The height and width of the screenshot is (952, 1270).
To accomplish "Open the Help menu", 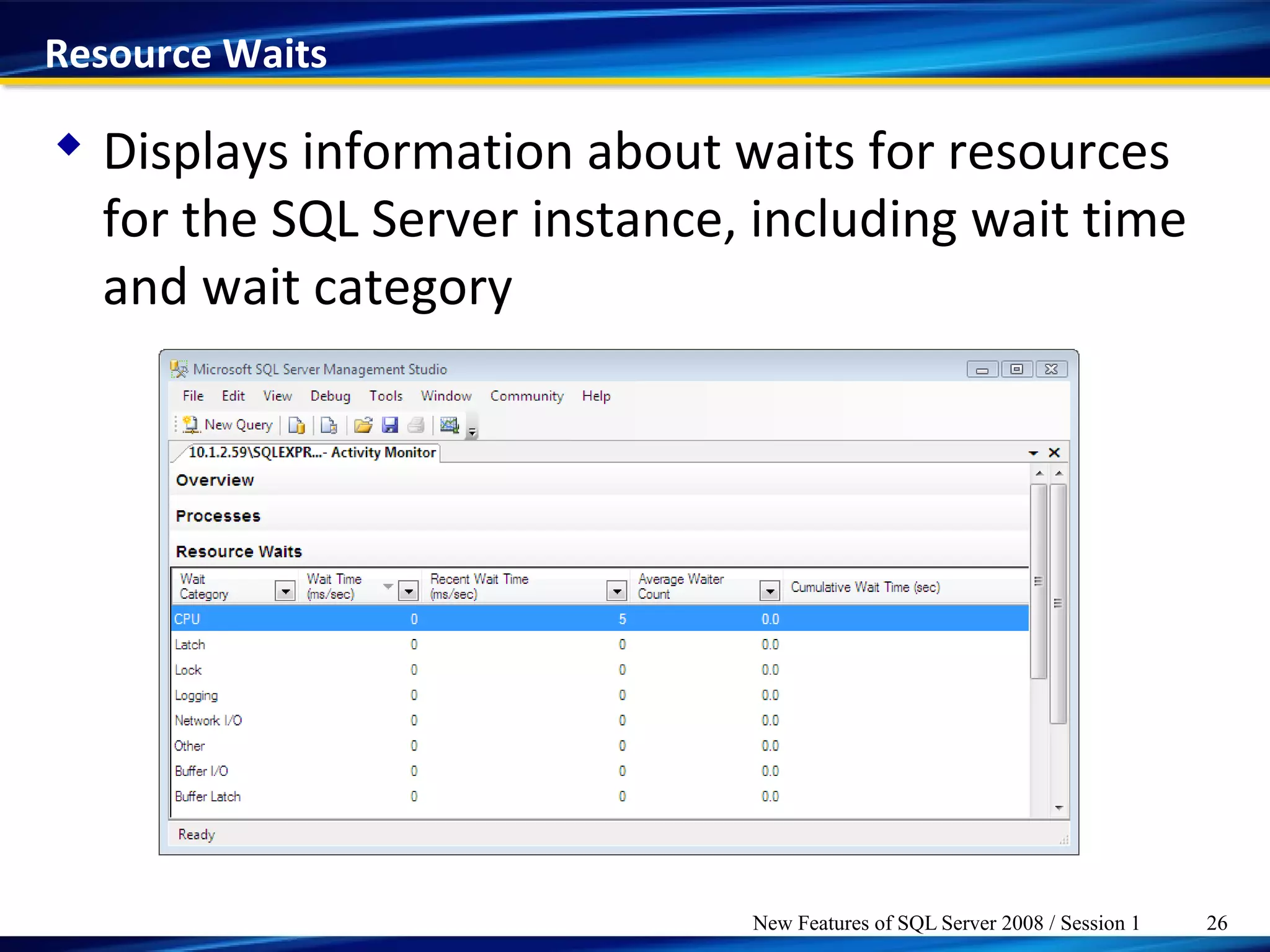I will pyautogui.click(x=596, y=396).
